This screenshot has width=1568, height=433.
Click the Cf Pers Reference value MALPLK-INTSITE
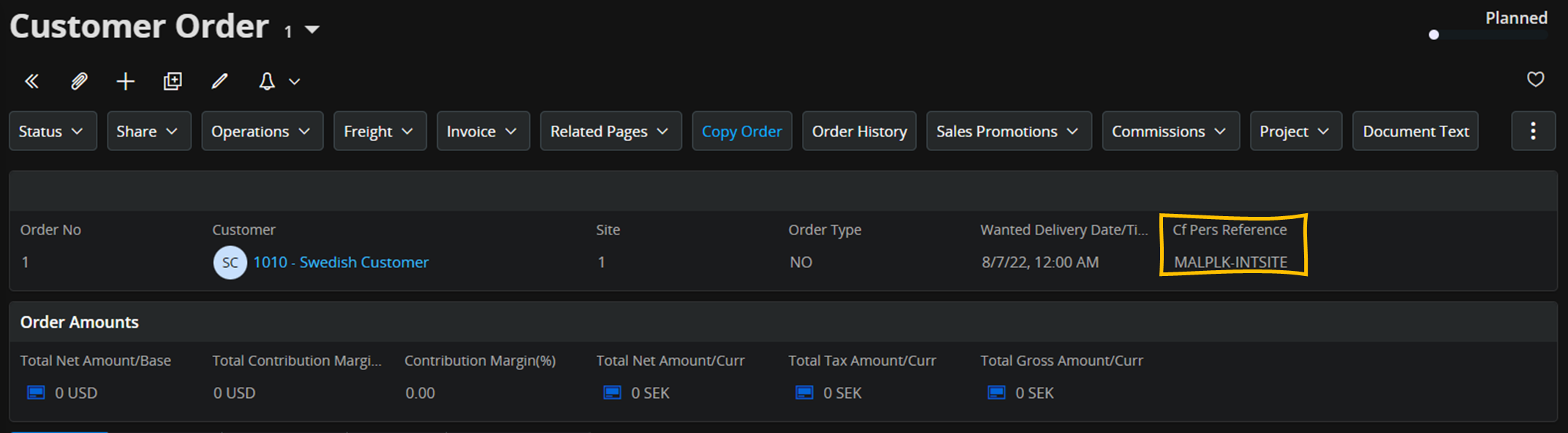(x=1230, y=262)
